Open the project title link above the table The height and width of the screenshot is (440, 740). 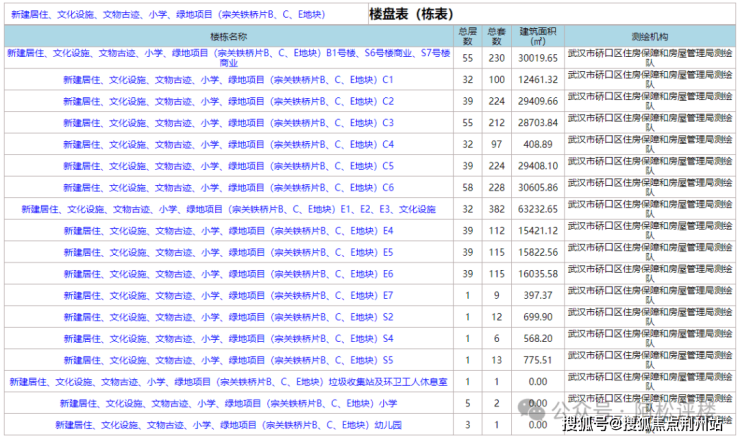(180, 16)
